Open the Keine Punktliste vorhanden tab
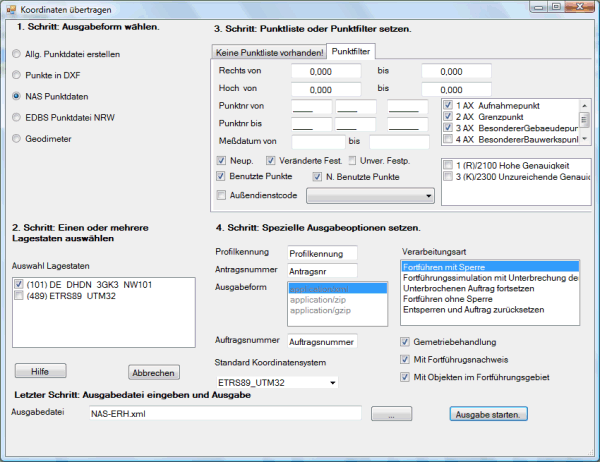 (x=269, y=52)
